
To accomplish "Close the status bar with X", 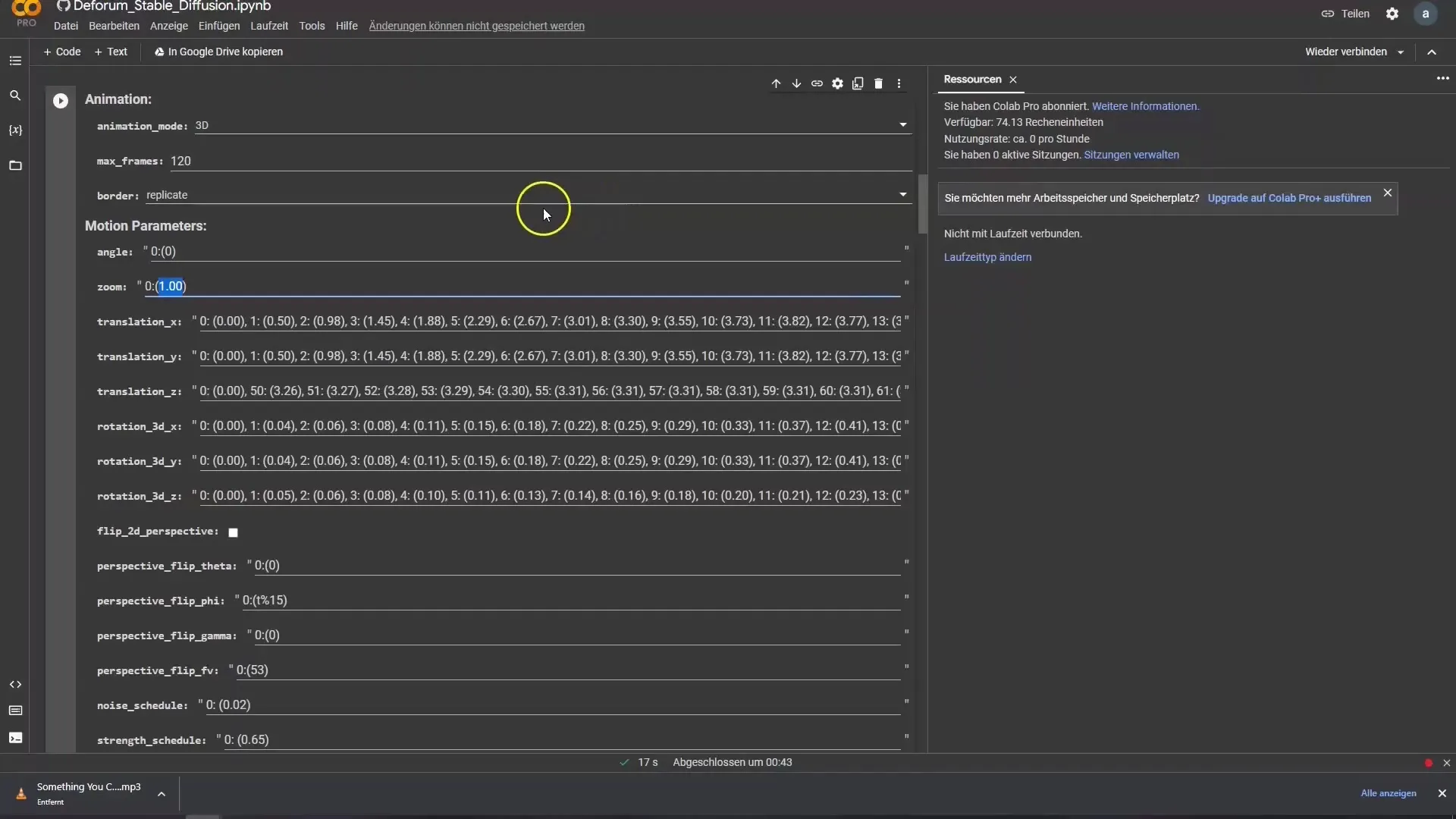I will tap(1446, 763).
